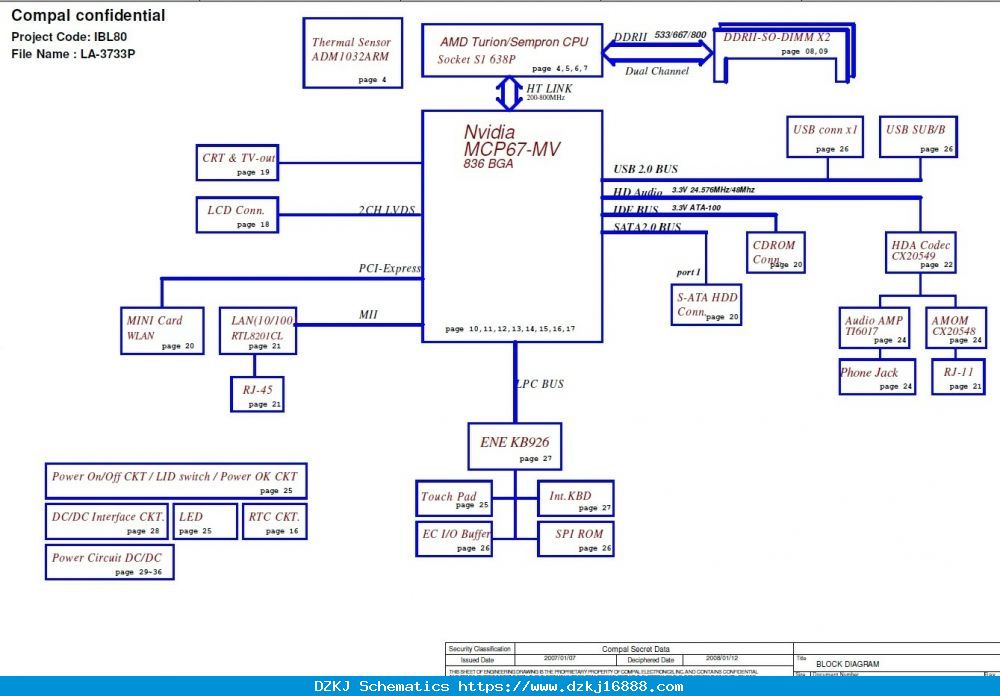
Task: Select the Touch Pad block
Action: pyautogui.click(x=454, y=498)
